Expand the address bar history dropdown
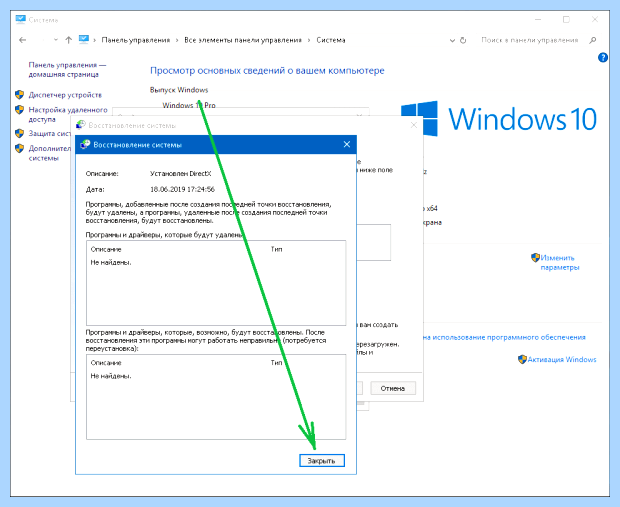620x507 pixels. click(x=452, y=40)
